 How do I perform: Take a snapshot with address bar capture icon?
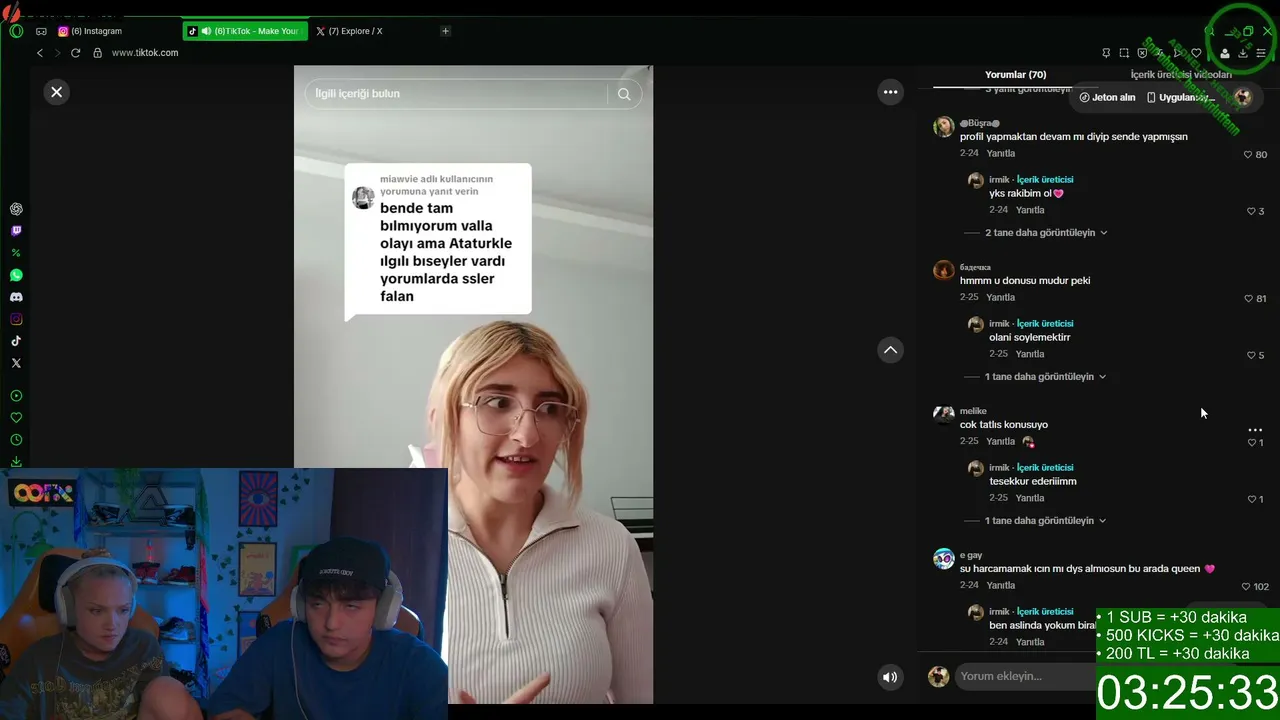coord(1124,53)
